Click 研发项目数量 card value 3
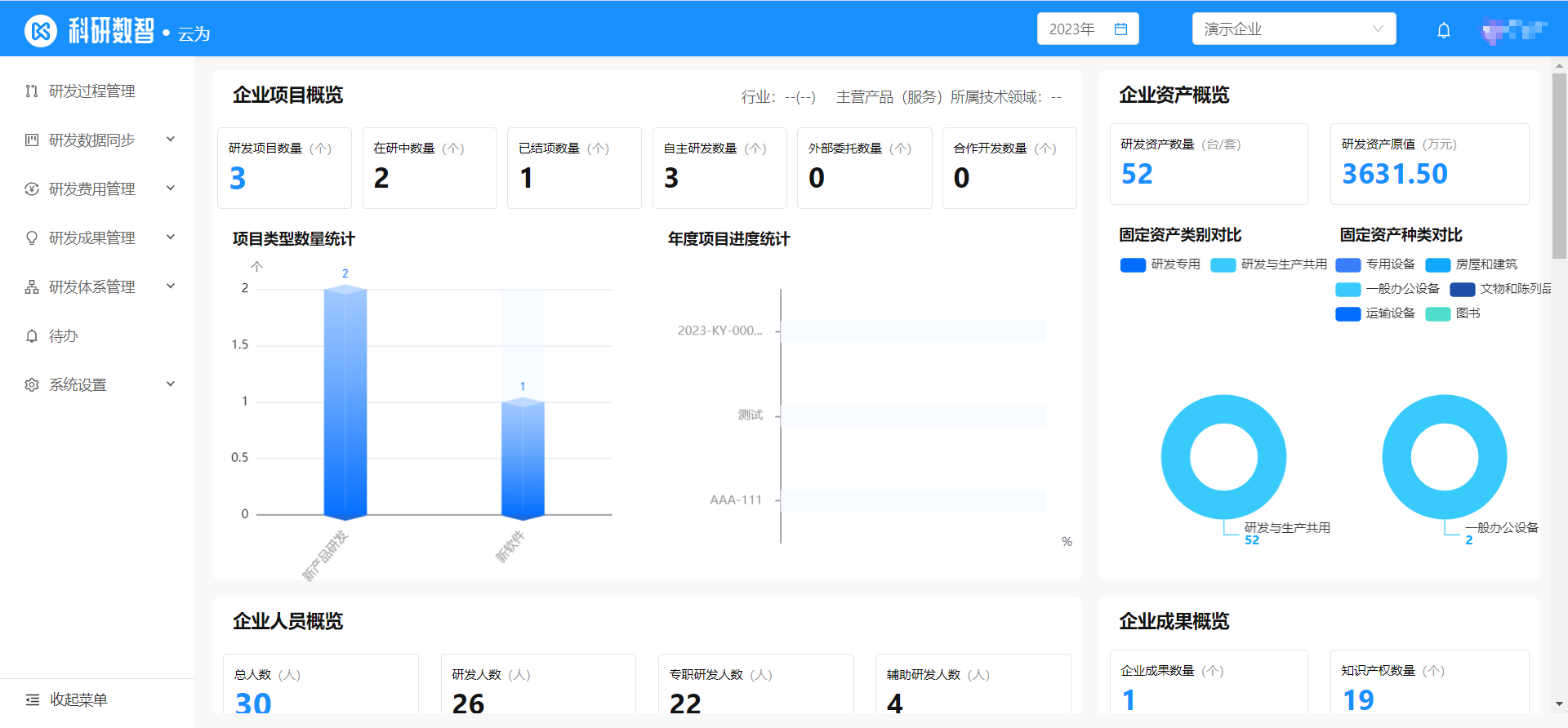The image size is (1568, 728). [x=238, y=178]
